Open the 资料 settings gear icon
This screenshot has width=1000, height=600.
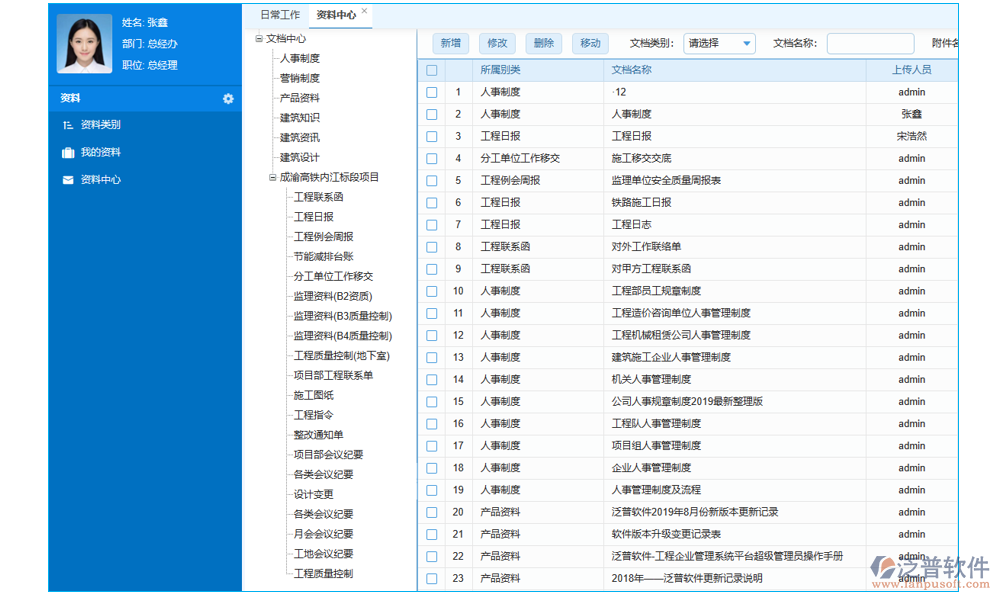point(228,99)
